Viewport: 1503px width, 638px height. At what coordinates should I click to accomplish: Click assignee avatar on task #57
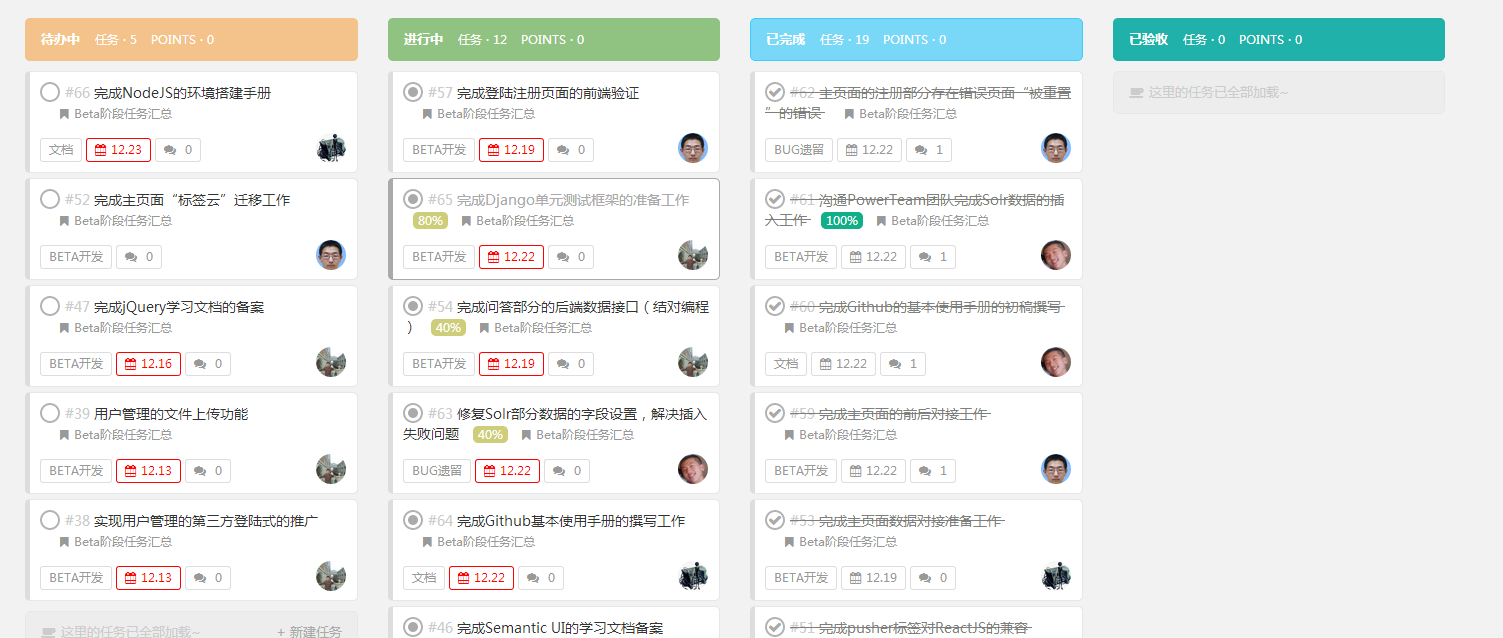coord(693,148)
